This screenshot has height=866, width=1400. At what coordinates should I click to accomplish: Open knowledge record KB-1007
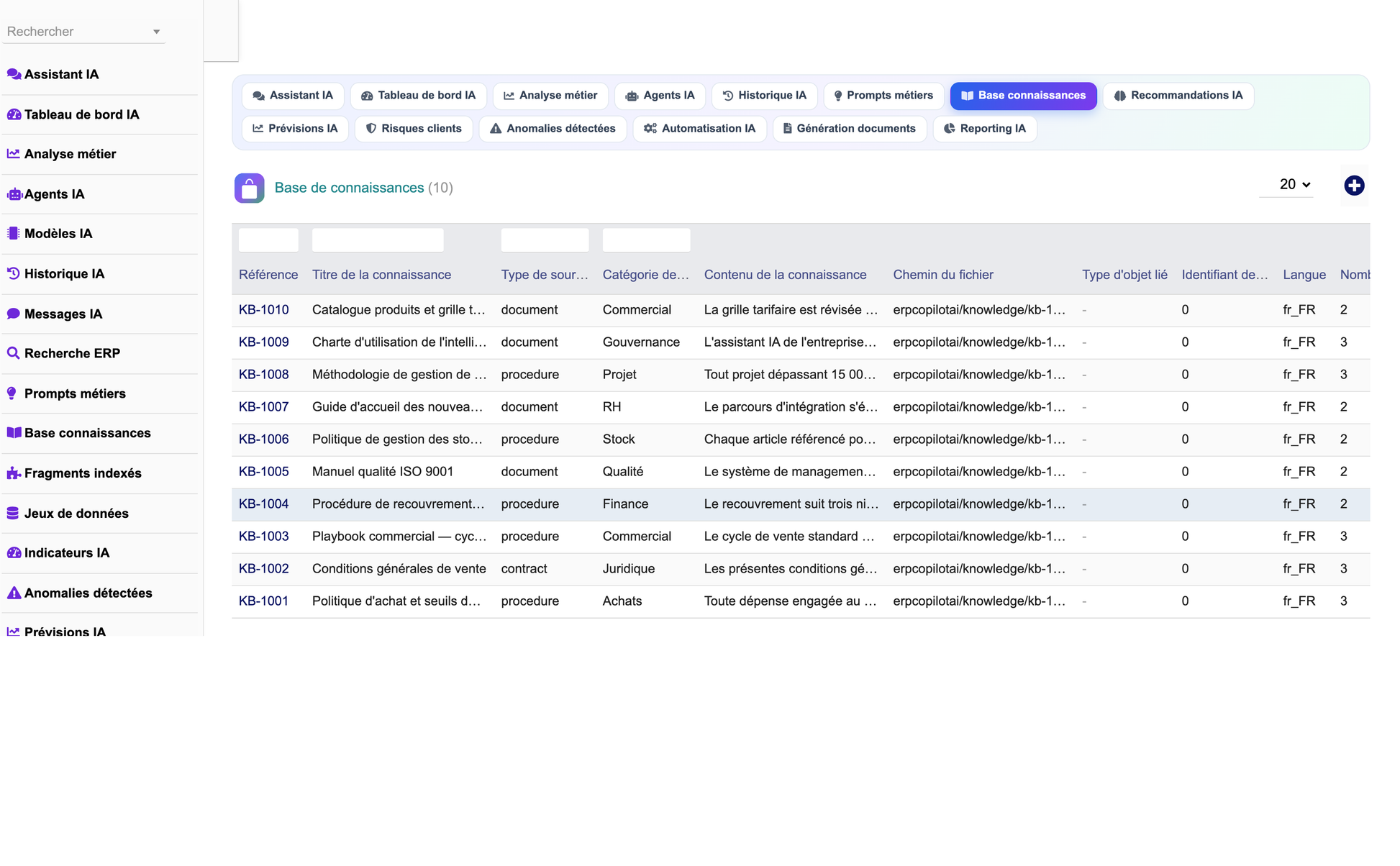tap(263, 407)
